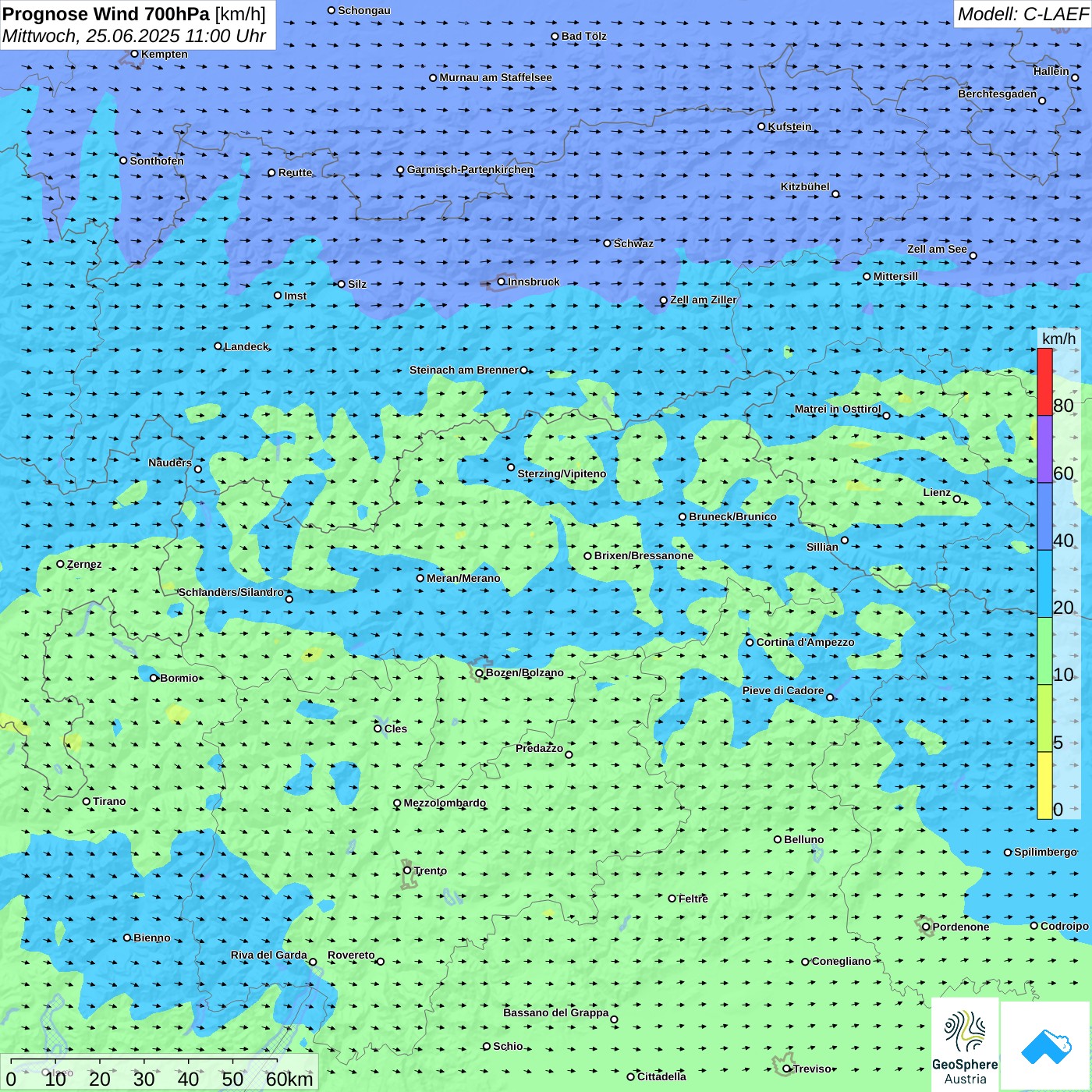1092x1092 pixels.
Task: Click the 'km/h' legend heading
Action: 1058,339
